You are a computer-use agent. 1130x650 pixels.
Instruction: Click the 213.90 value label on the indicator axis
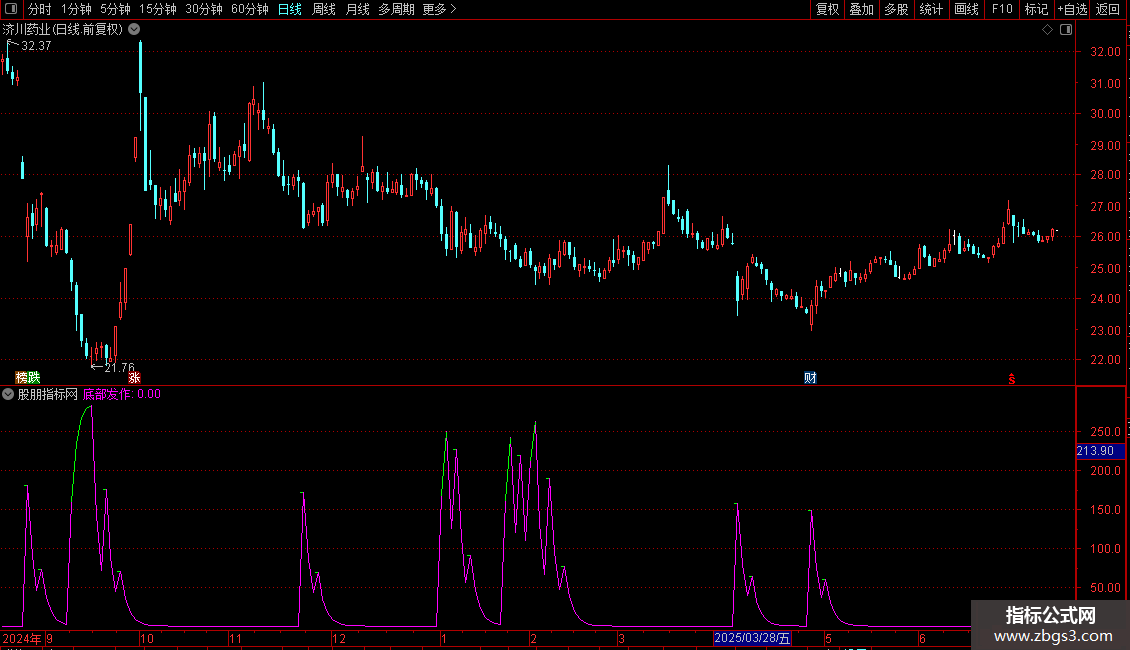click(1100, 450)
